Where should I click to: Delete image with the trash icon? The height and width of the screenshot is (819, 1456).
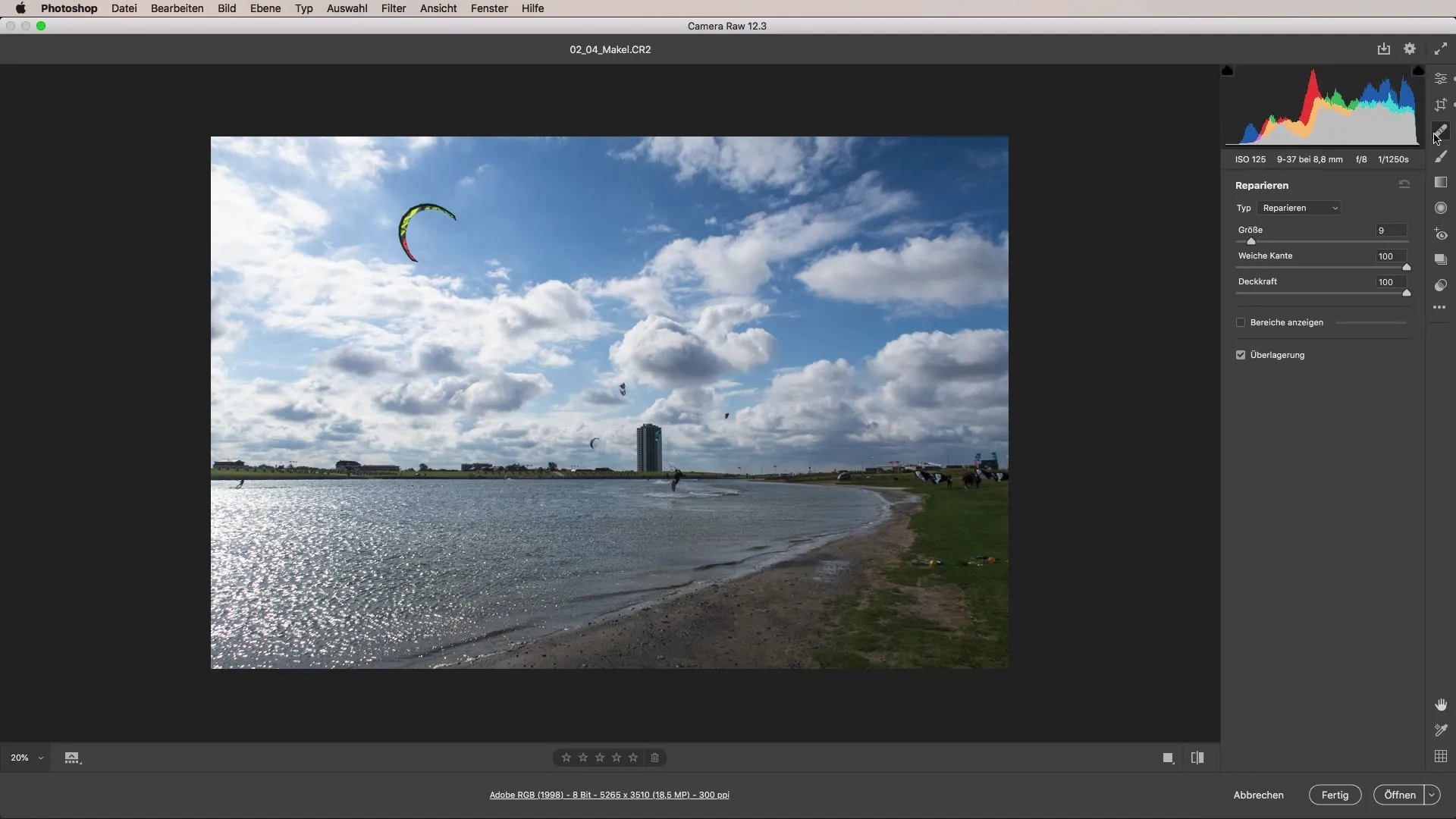(655, 758)
